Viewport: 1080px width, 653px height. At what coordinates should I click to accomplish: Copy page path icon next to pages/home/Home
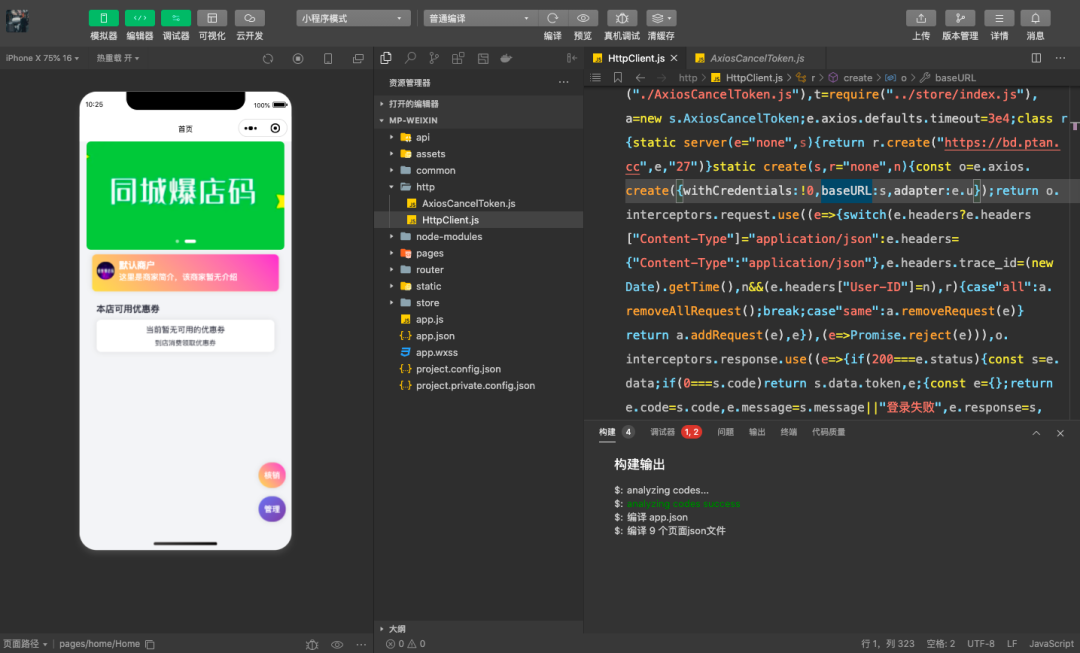click(x=149, y=644)
